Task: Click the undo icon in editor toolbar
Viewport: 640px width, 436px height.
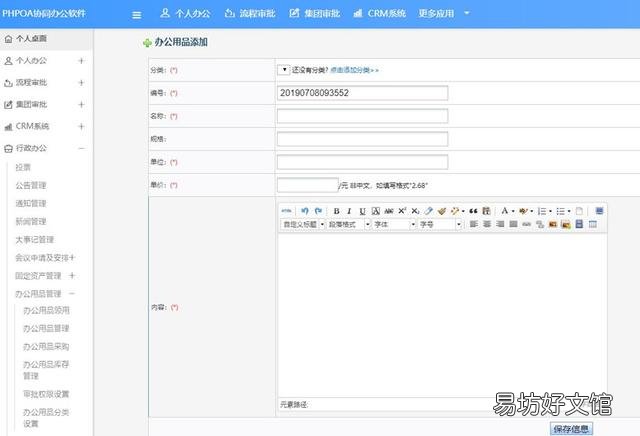Action: pos(305,211)
